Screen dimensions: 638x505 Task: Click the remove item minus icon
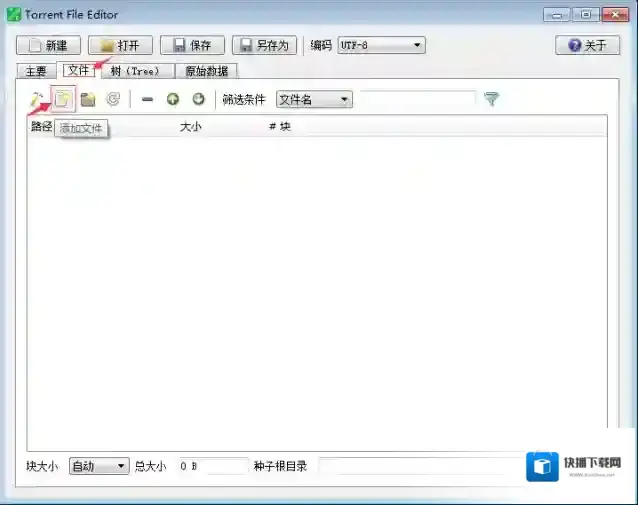147,99
